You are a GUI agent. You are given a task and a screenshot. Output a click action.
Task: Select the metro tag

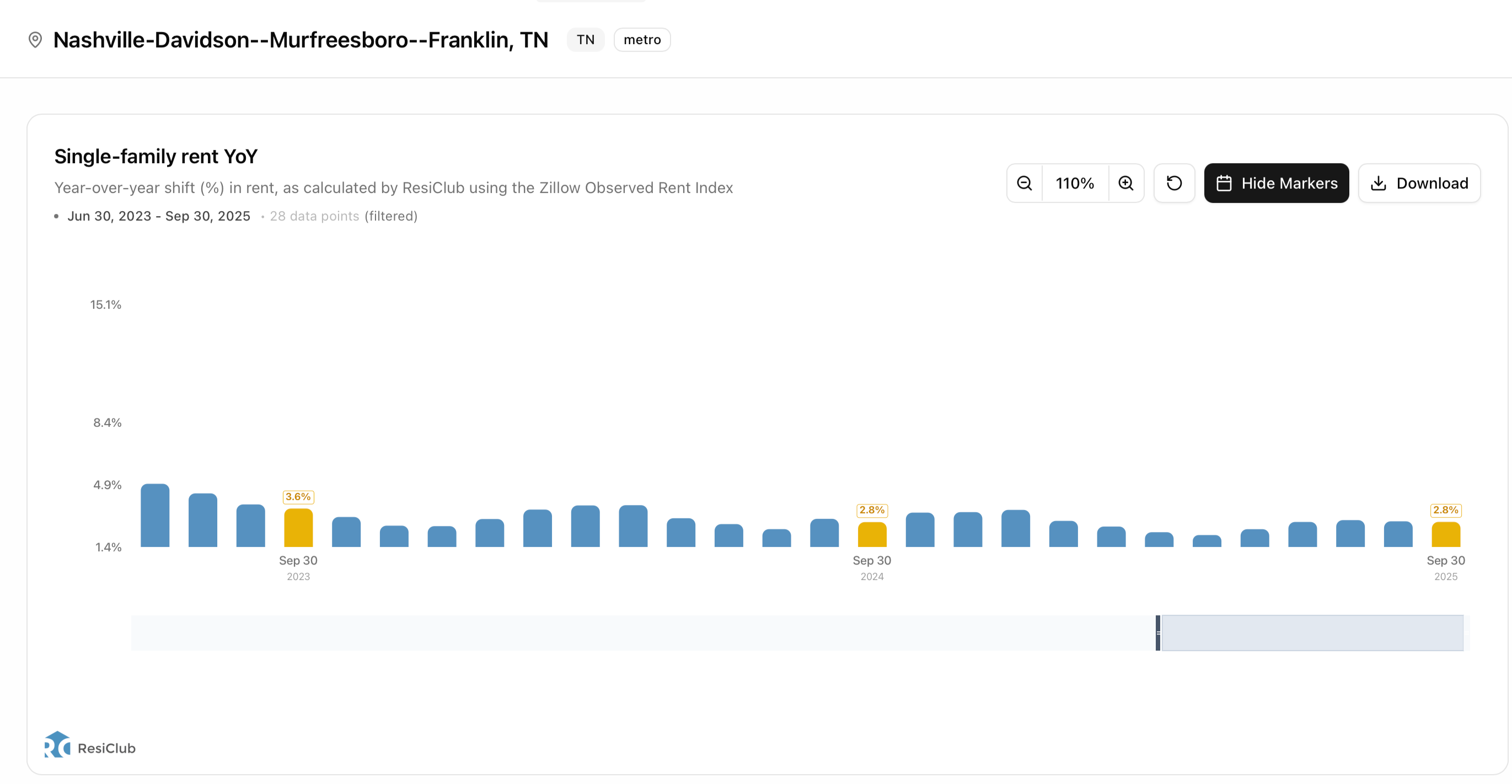pos(641,40)
